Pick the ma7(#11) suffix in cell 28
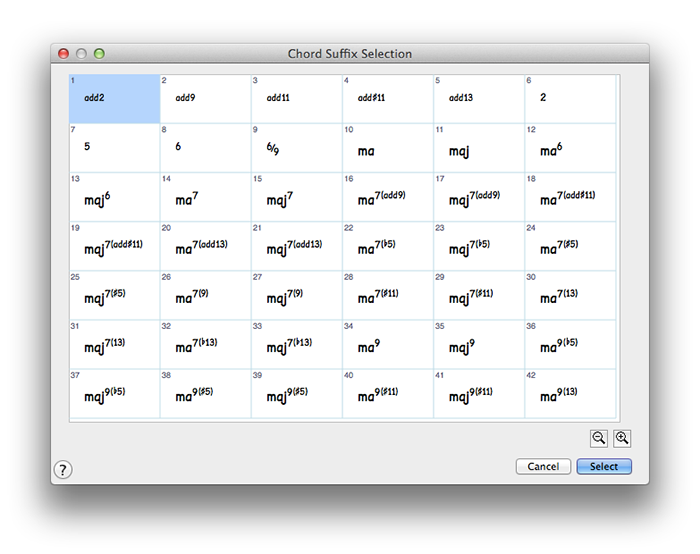Screen dimensions: 700x554 tap(388, 295)
